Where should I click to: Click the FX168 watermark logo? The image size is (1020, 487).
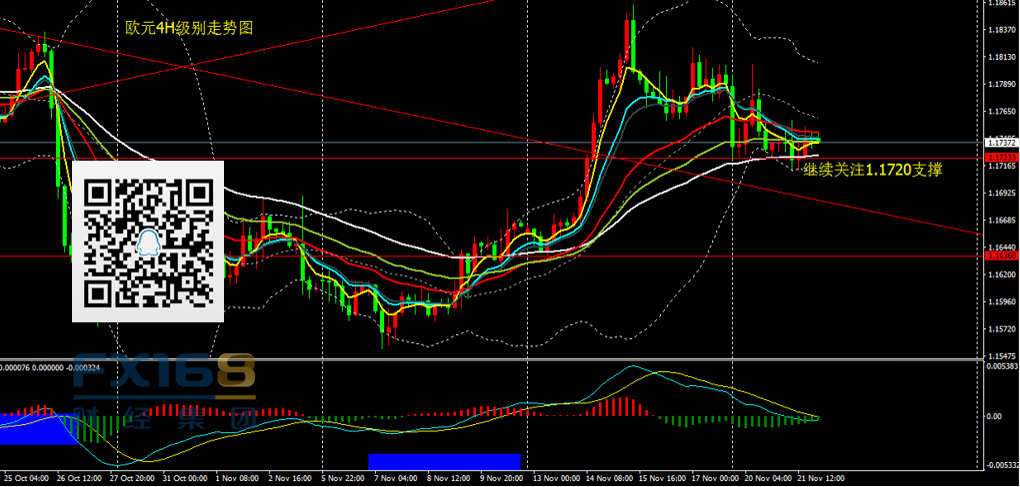(x=165, y=373)
